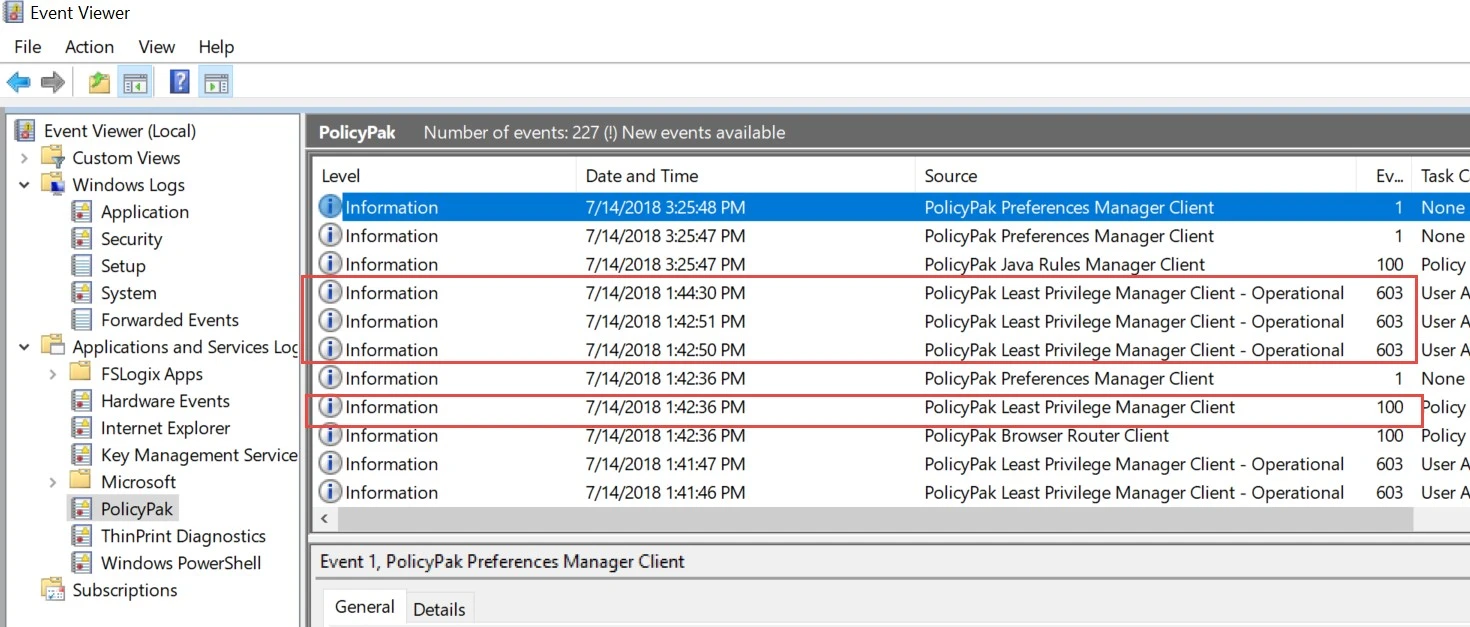Open the Action menu
Image resolution: width=1470 pixels, height=627 pixels.
tap(89, 47)
